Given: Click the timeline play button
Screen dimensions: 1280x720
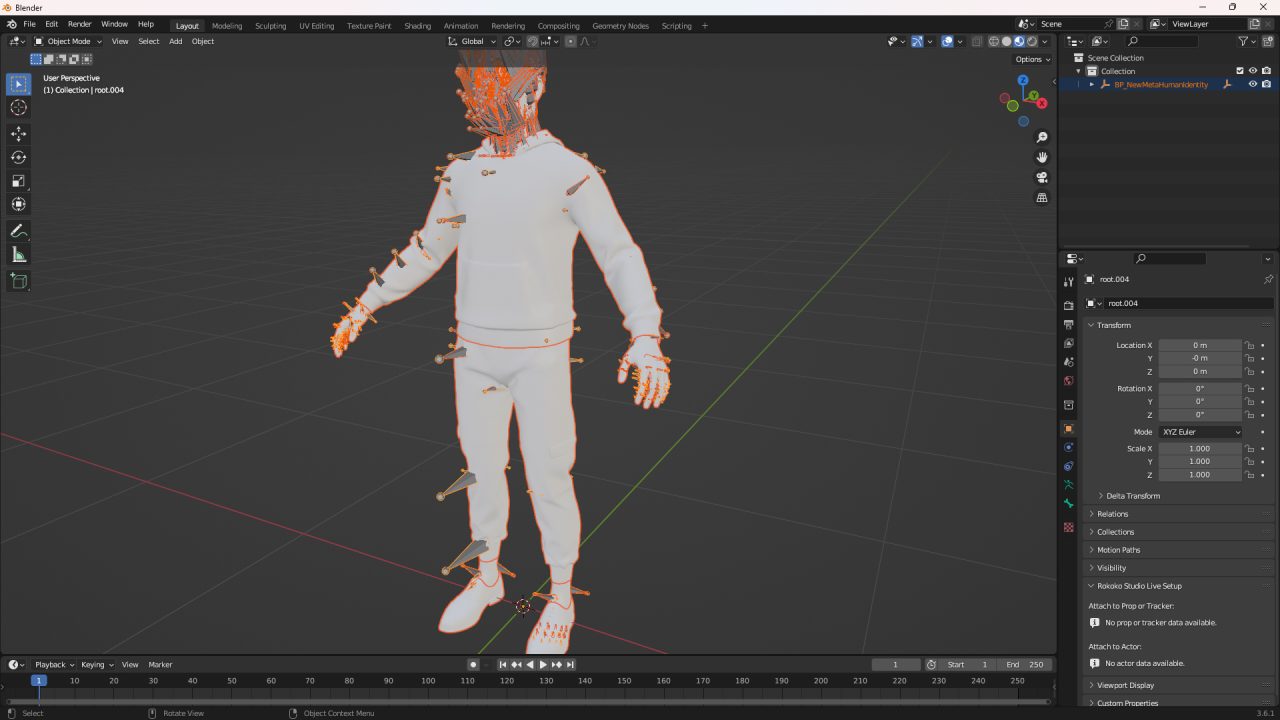Looking at the screenshot, I should click(x=543, y=665).
